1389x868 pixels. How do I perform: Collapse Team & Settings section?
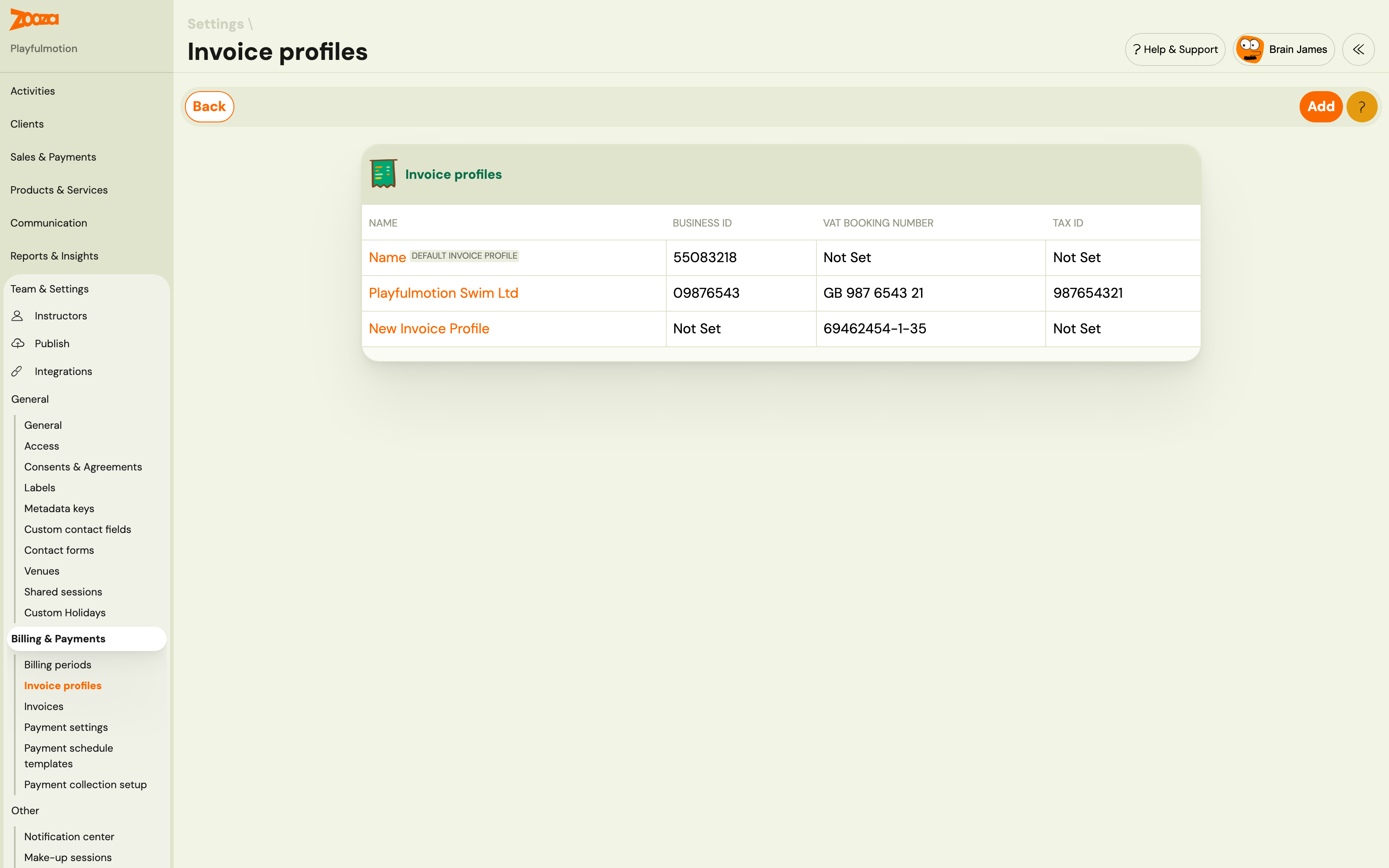(x=49, y=289)
